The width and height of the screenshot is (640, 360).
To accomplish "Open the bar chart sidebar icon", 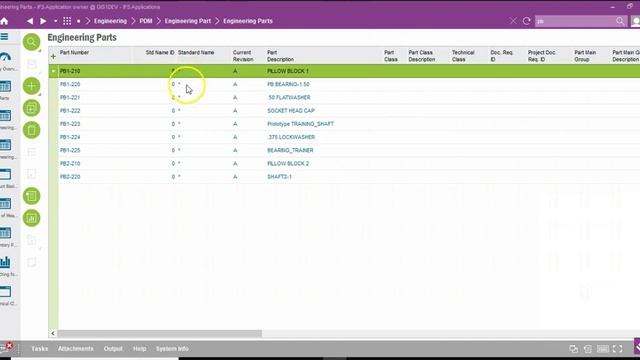I will pos(5,262).
